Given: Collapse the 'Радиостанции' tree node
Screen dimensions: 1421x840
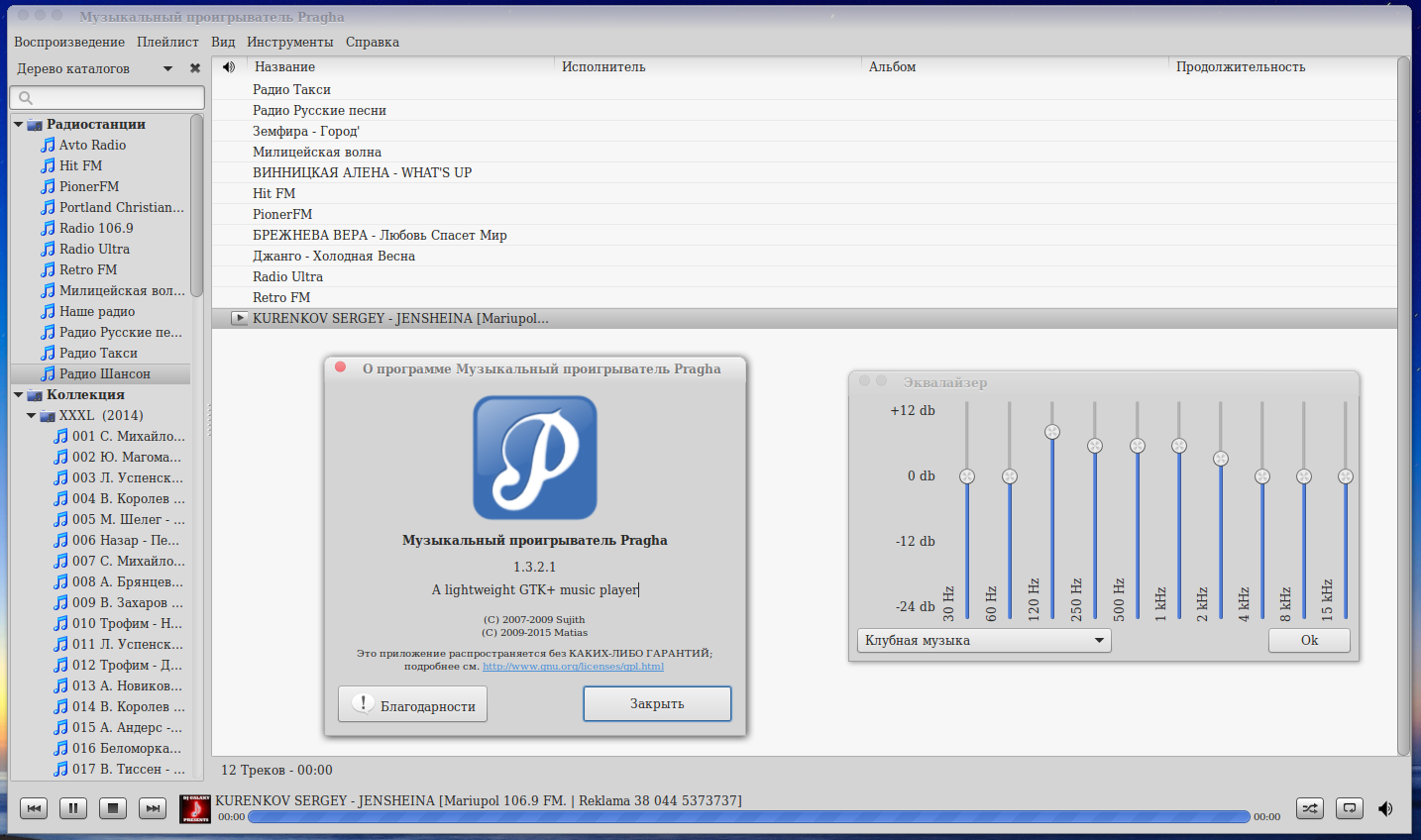Looking at the screenshot, I should point(18,124).
